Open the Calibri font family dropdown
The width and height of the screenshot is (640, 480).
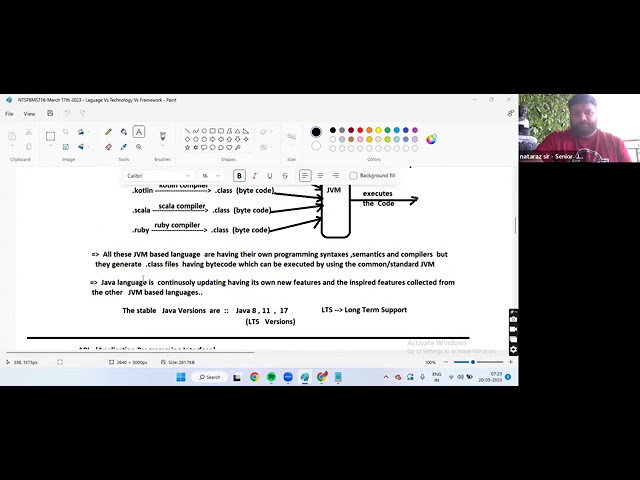tap(158, 176)
